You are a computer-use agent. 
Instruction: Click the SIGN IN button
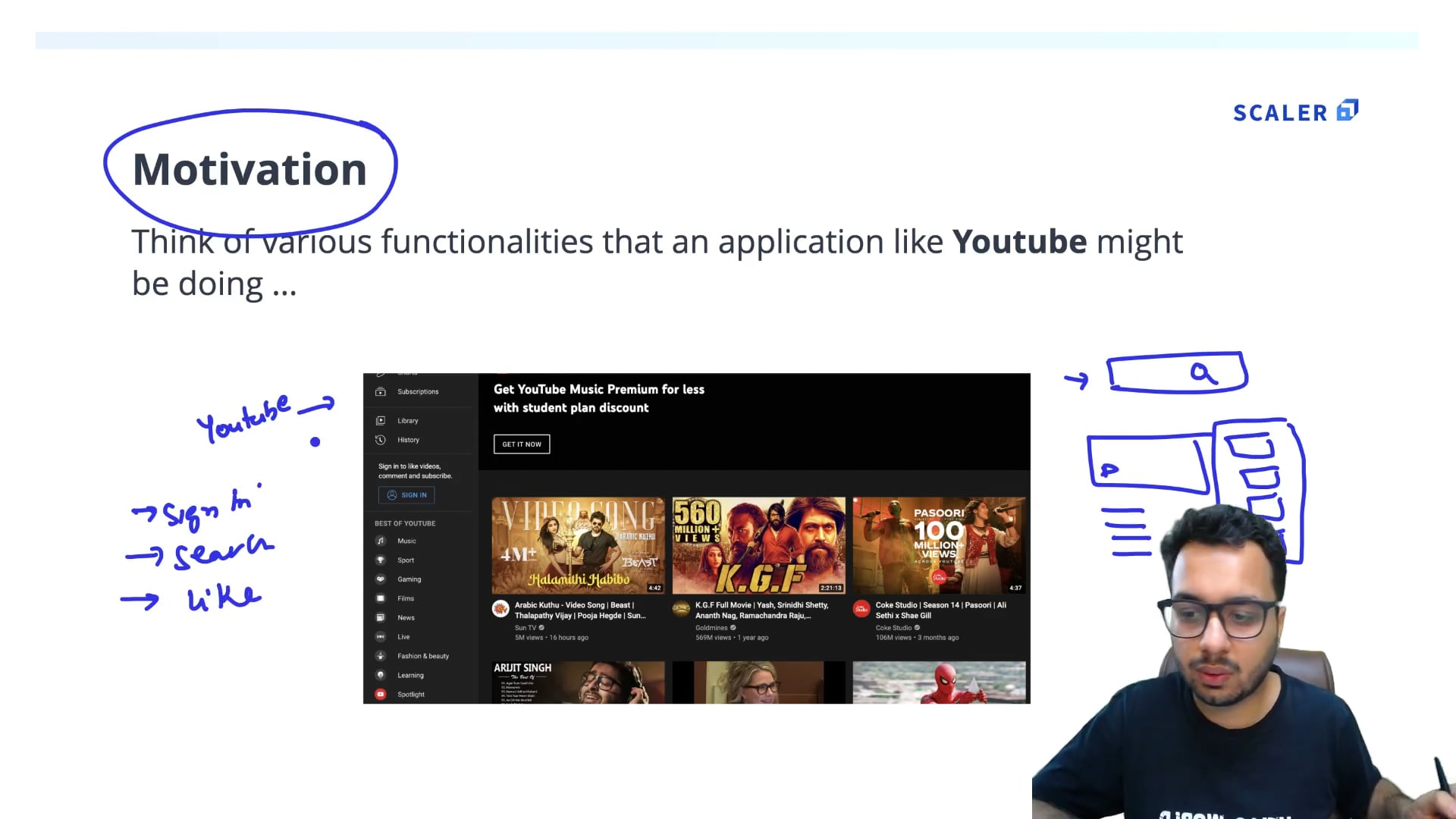click(406, 495)
